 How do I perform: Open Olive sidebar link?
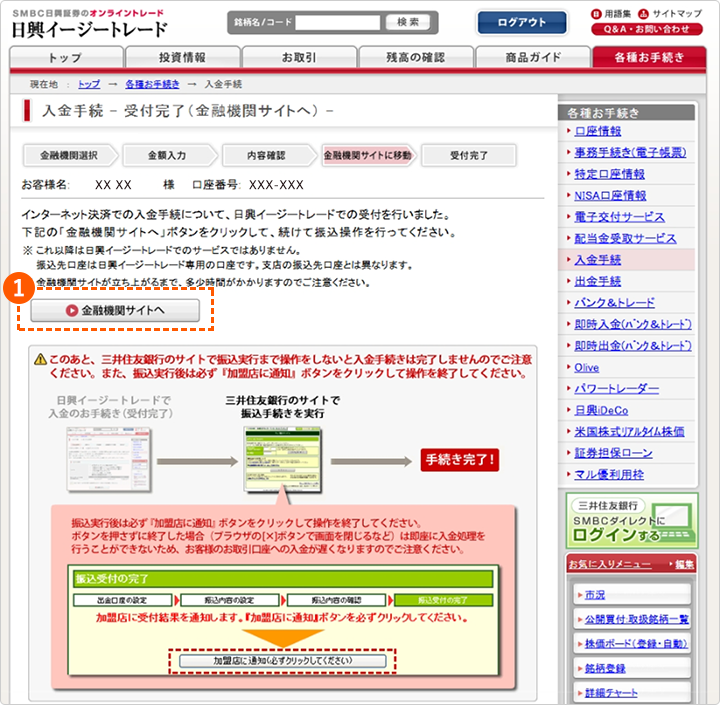tap(586, 367)
